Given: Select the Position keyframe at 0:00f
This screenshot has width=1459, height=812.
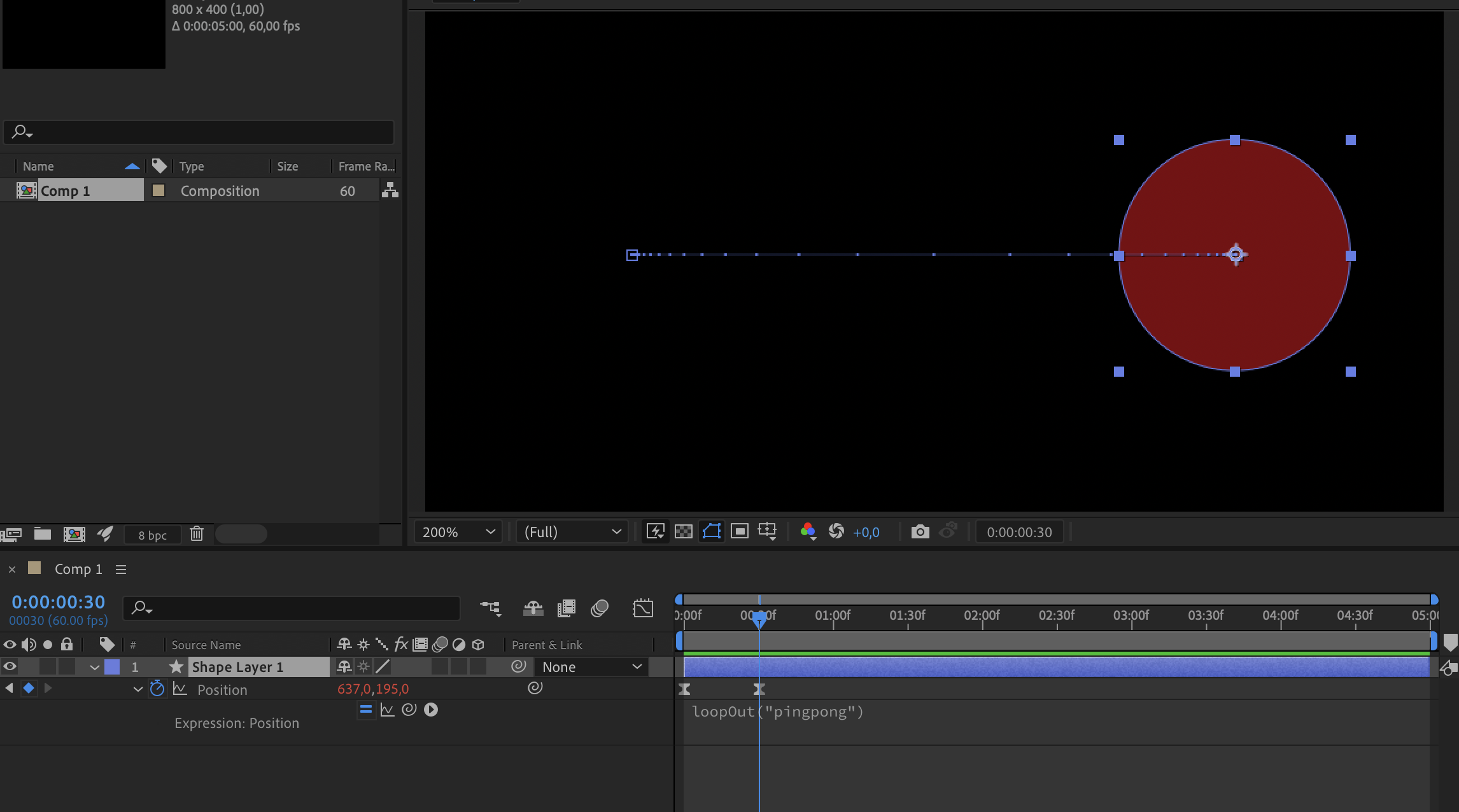Looking at the screenshot, I should click(685, 689).
